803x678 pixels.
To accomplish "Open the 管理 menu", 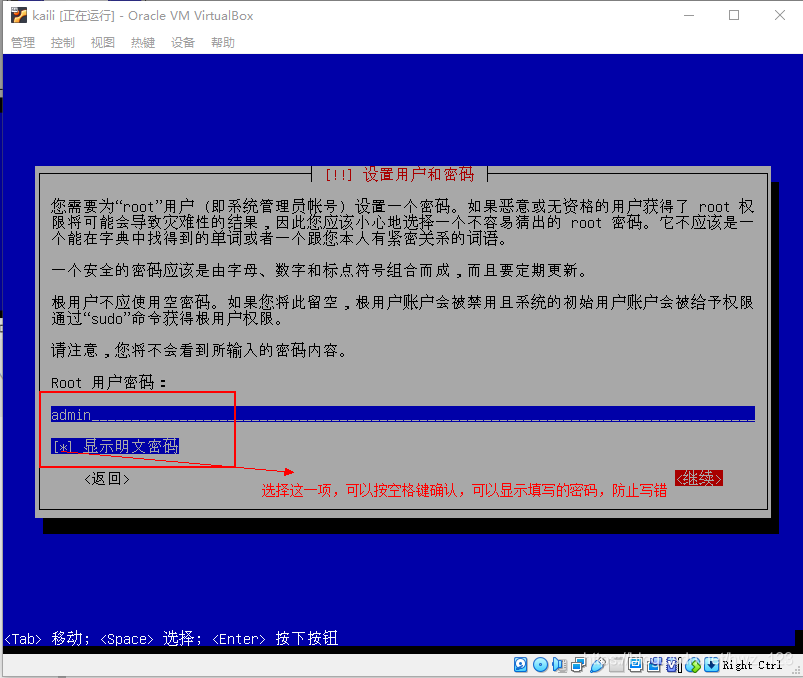I will (23, 43).
